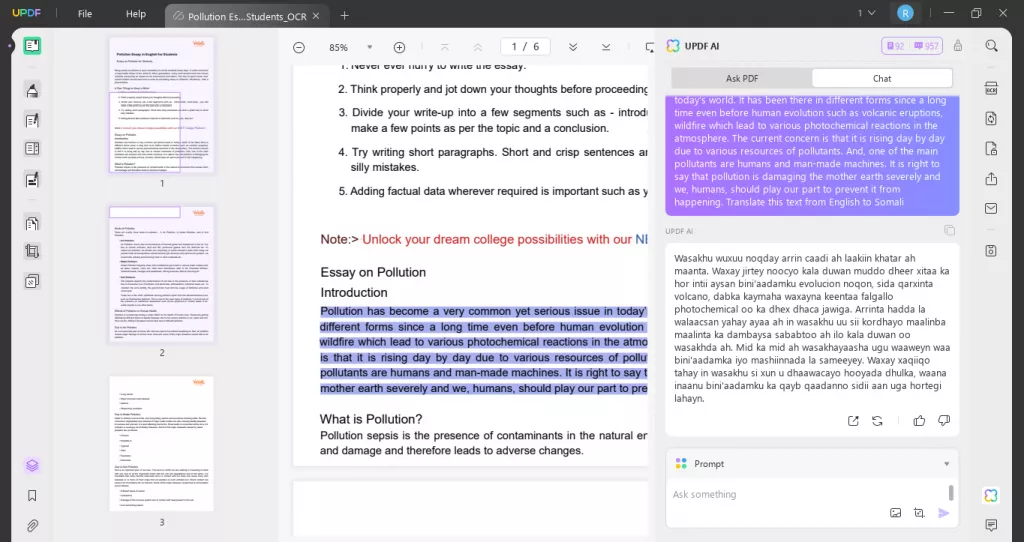This screenshot has width=1024, height=542.
Task: Go to the previous page arrow
Action: [477, 47]
